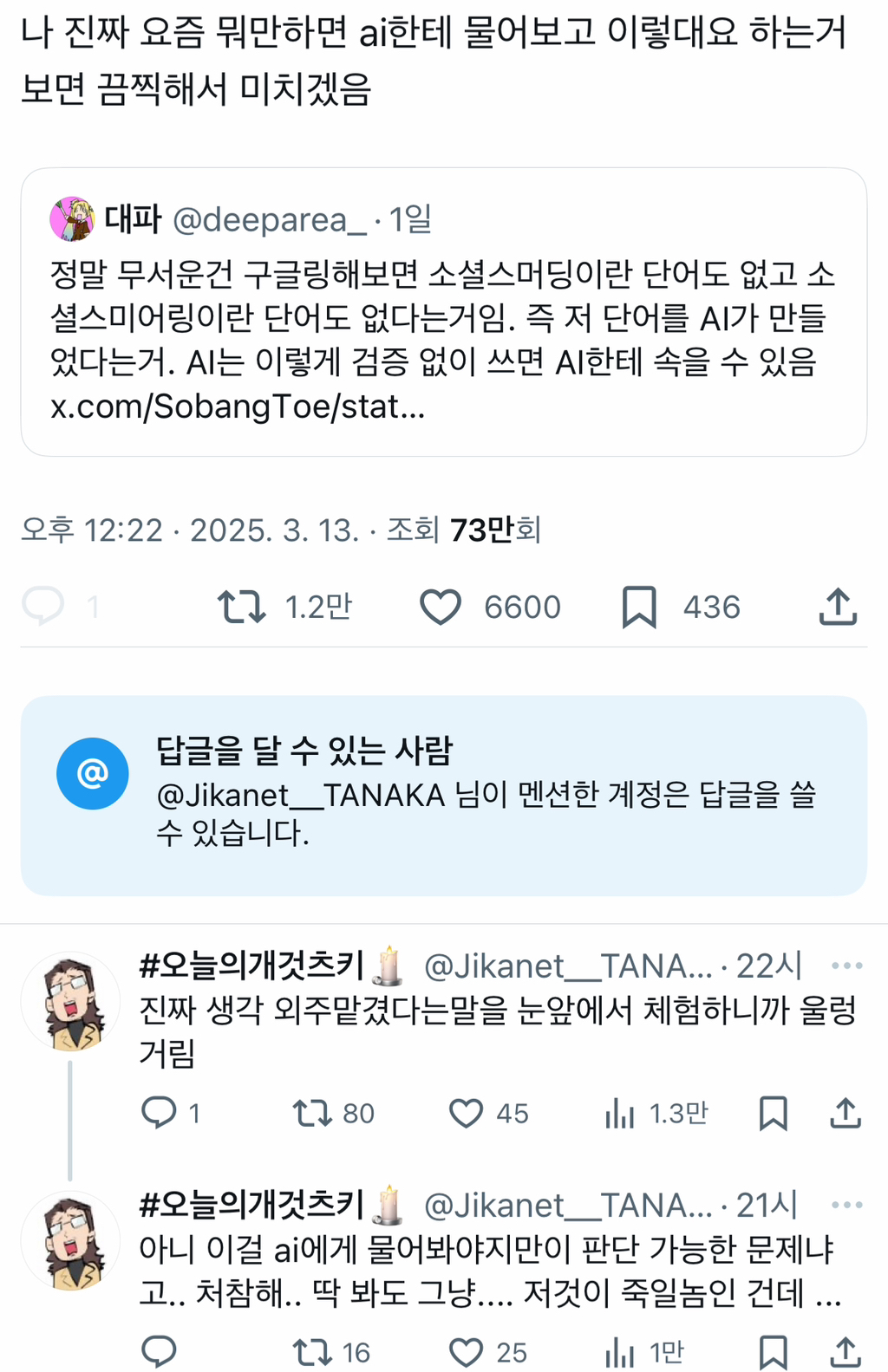
Task: Open more options on the 22시 reply
Action: pyautogui.click(x=846, y=966)
